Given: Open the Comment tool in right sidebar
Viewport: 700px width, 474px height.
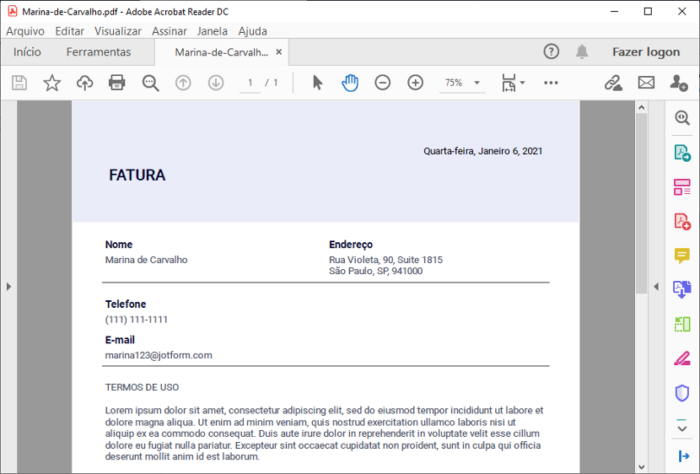Looking at the screenshot, I should pos(682,255).
